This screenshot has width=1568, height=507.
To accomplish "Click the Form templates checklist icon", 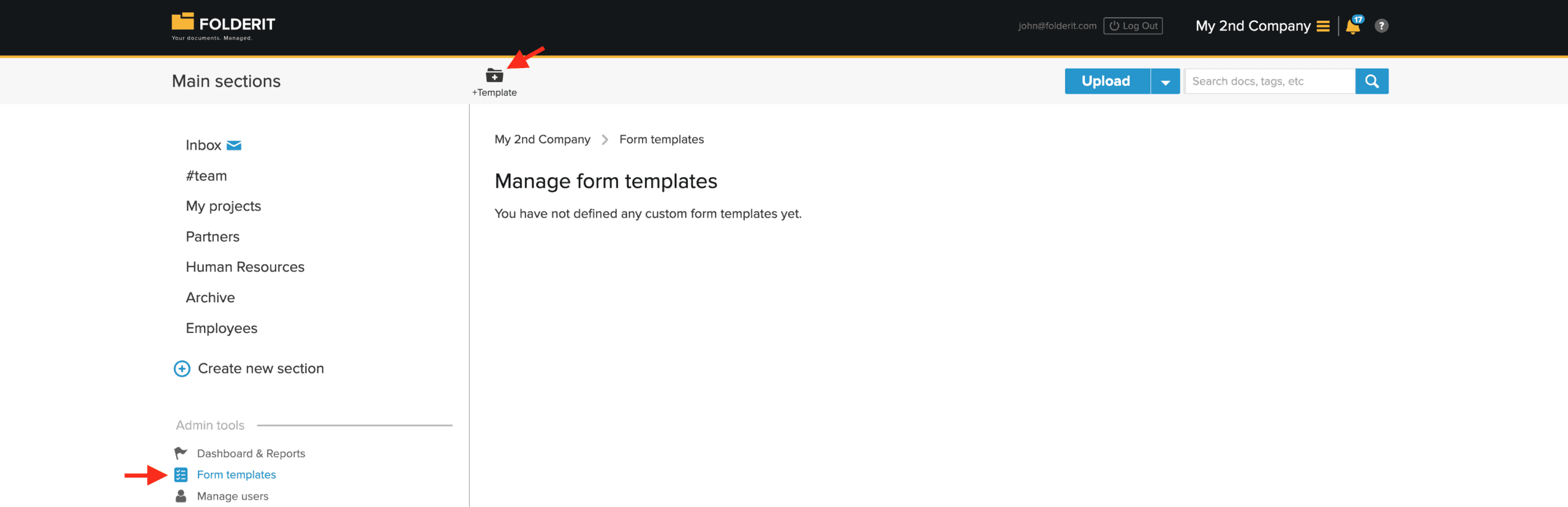I will point(181,475).
